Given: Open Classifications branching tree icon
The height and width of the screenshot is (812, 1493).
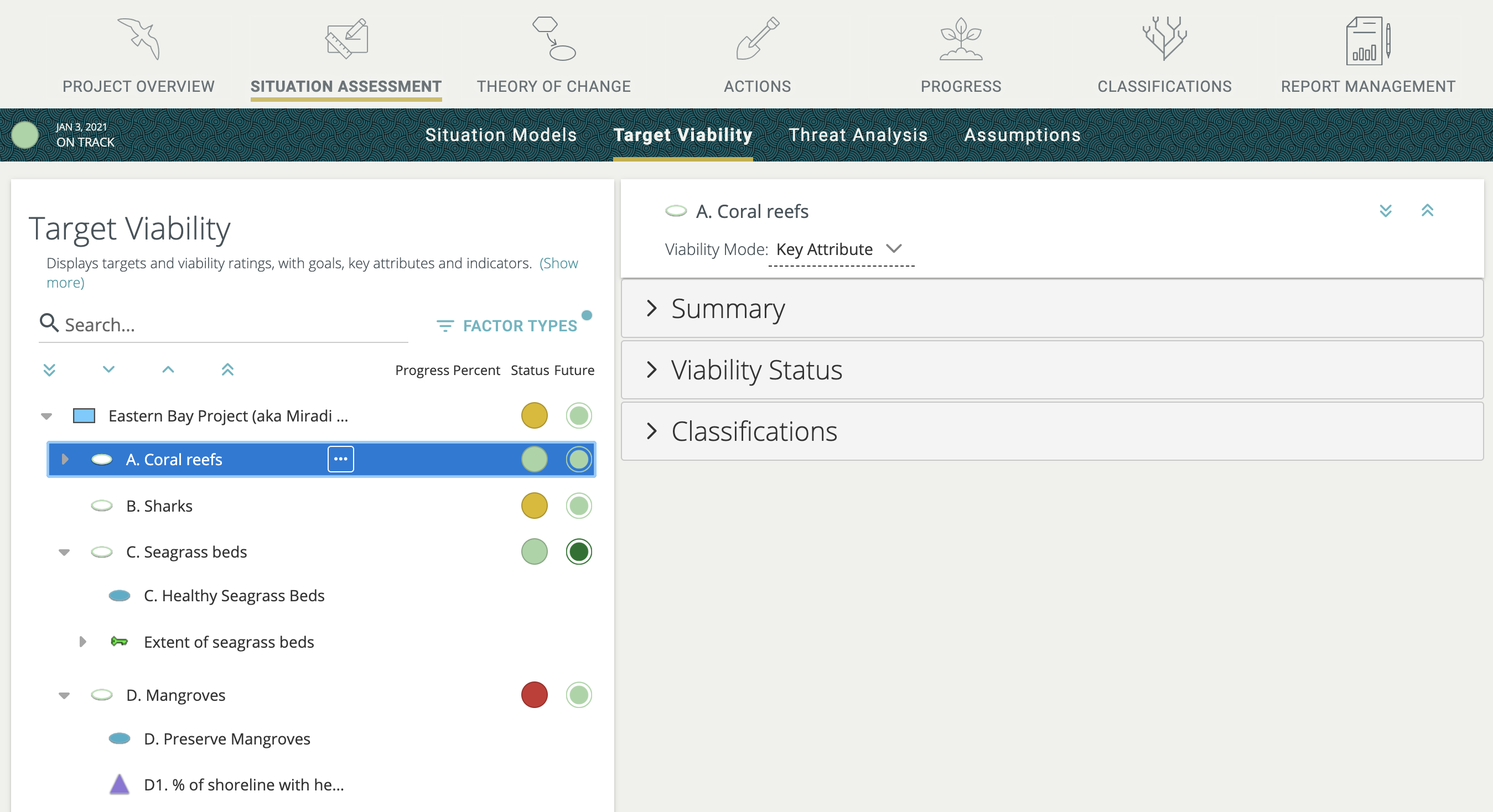Looking at the screenshot, I should click(1164, 39).
